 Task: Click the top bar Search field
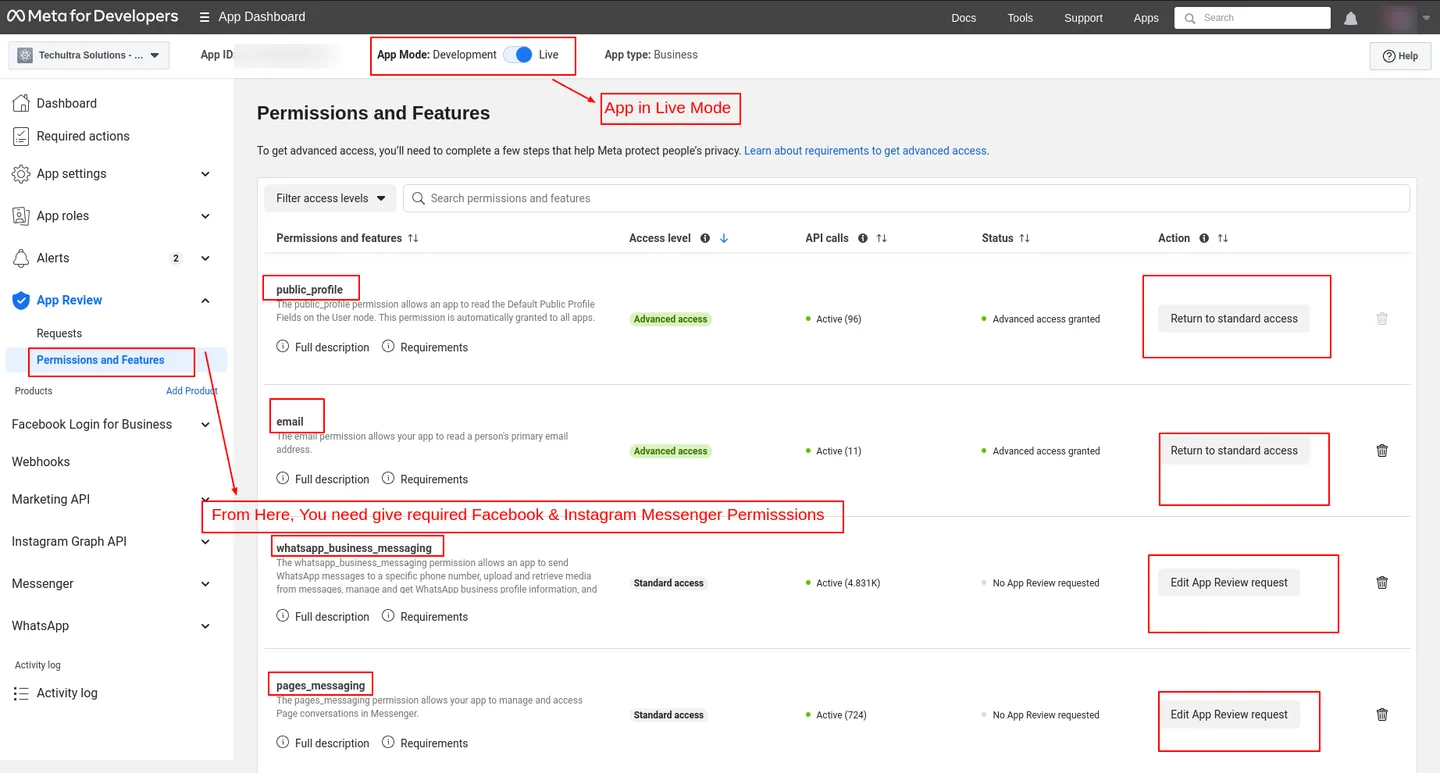tap(1253, 18)
